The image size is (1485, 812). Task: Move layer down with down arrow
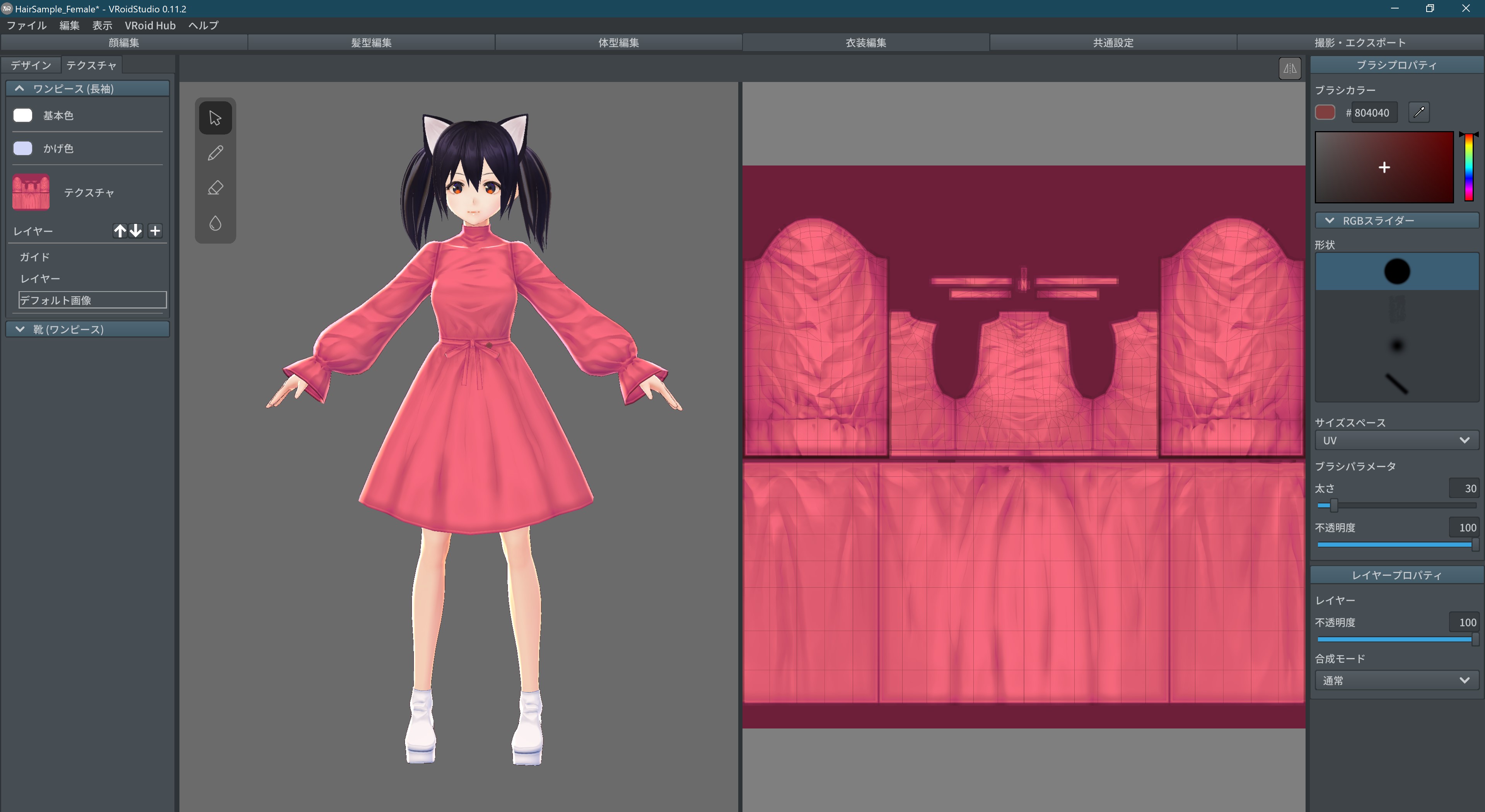tap(135, 231)
